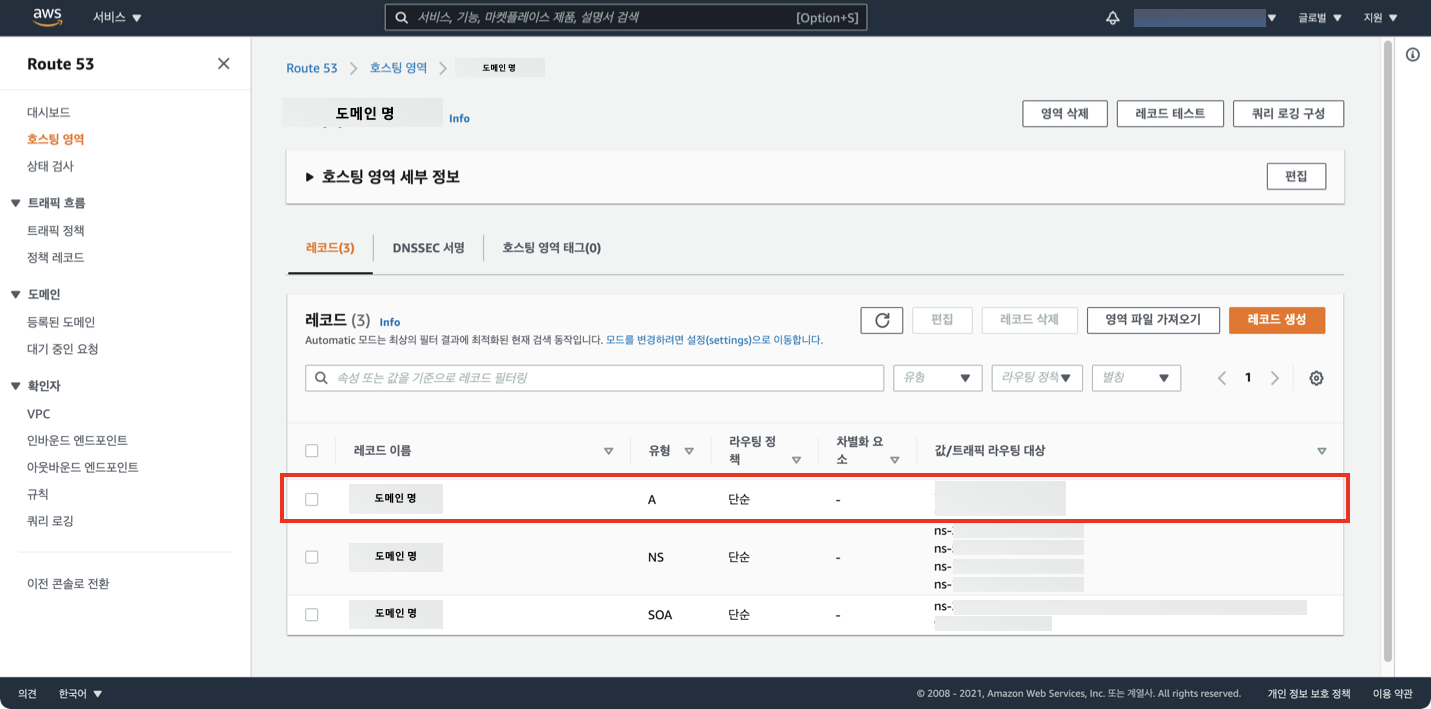Click the settings mode change link
The width and height of the screenshot is (1431, 709).
pos(714,340)
